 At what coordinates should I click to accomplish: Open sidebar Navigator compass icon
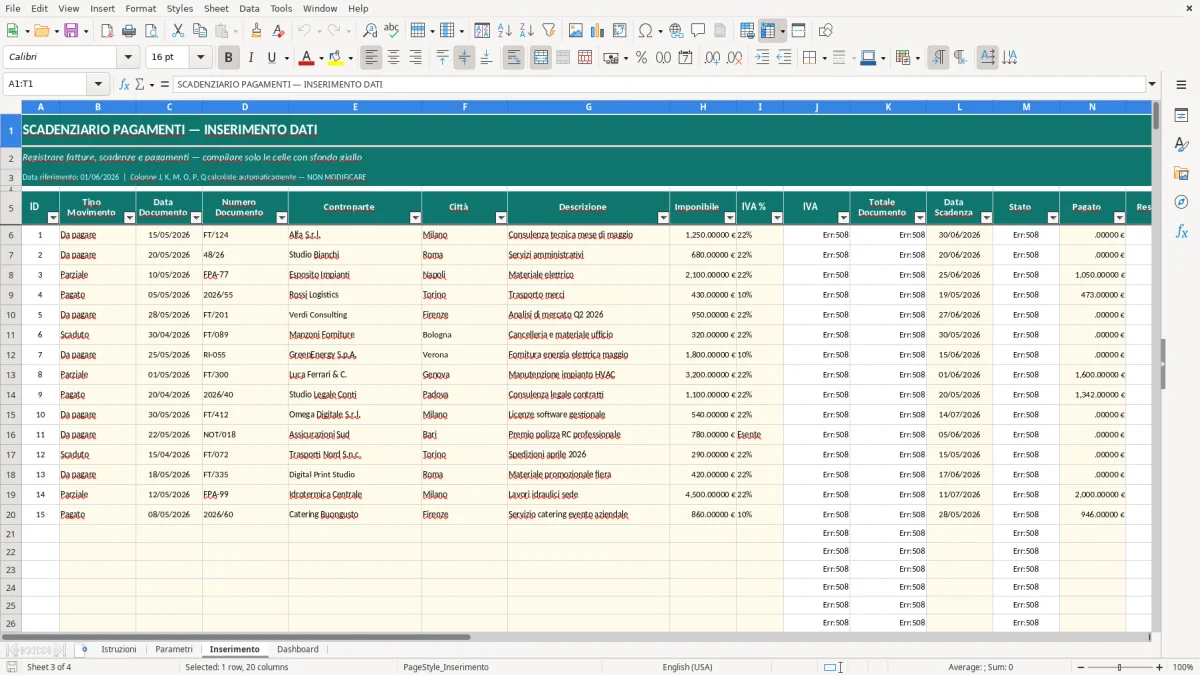[1181, 202]
